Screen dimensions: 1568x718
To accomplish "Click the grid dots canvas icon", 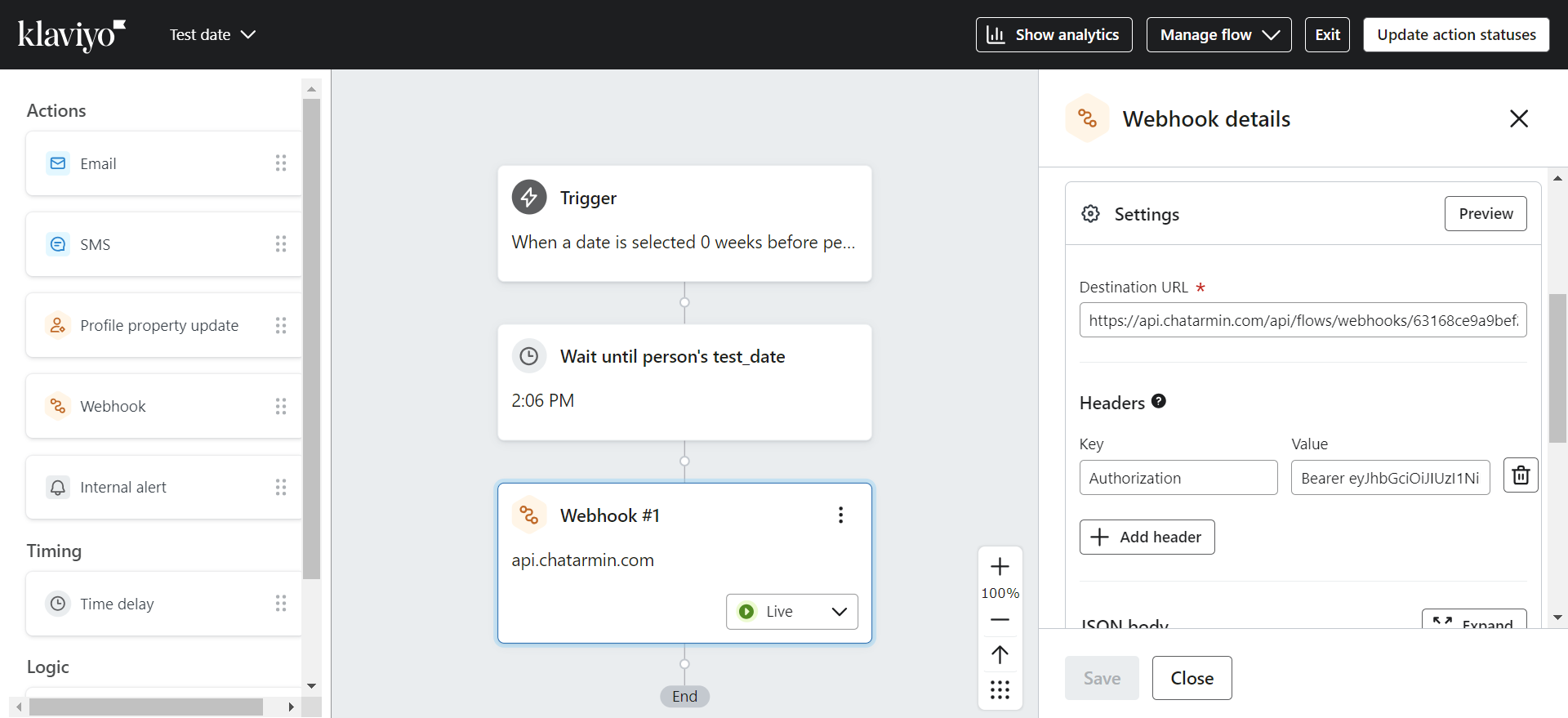I will pyautogui.click(x=1000, y=689).
